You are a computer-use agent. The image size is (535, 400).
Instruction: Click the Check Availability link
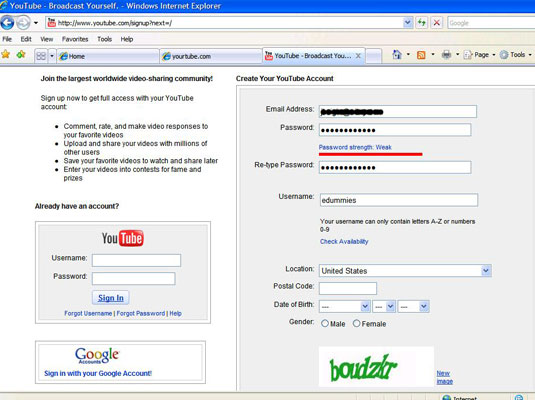pos(344,241)
